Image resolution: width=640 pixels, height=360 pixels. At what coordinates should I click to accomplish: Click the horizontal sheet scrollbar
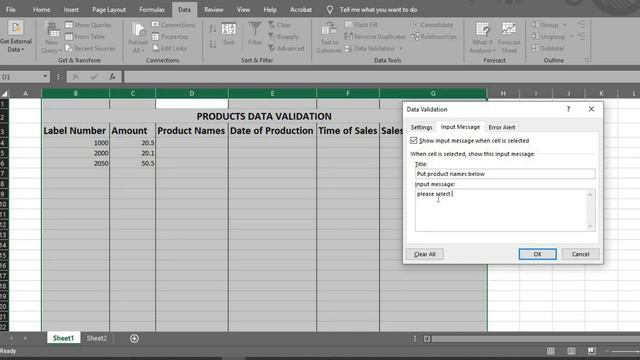[535, 339]
